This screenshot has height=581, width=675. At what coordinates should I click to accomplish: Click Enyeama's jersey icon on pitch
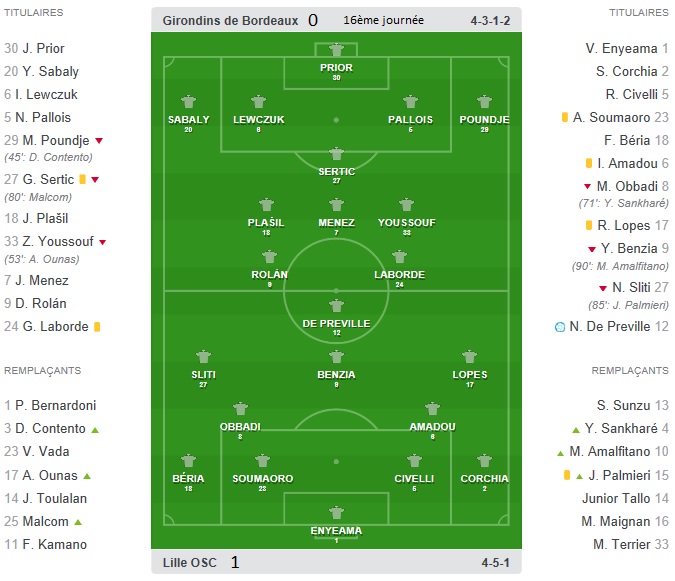pyautogui.click(x=336, y=513)
